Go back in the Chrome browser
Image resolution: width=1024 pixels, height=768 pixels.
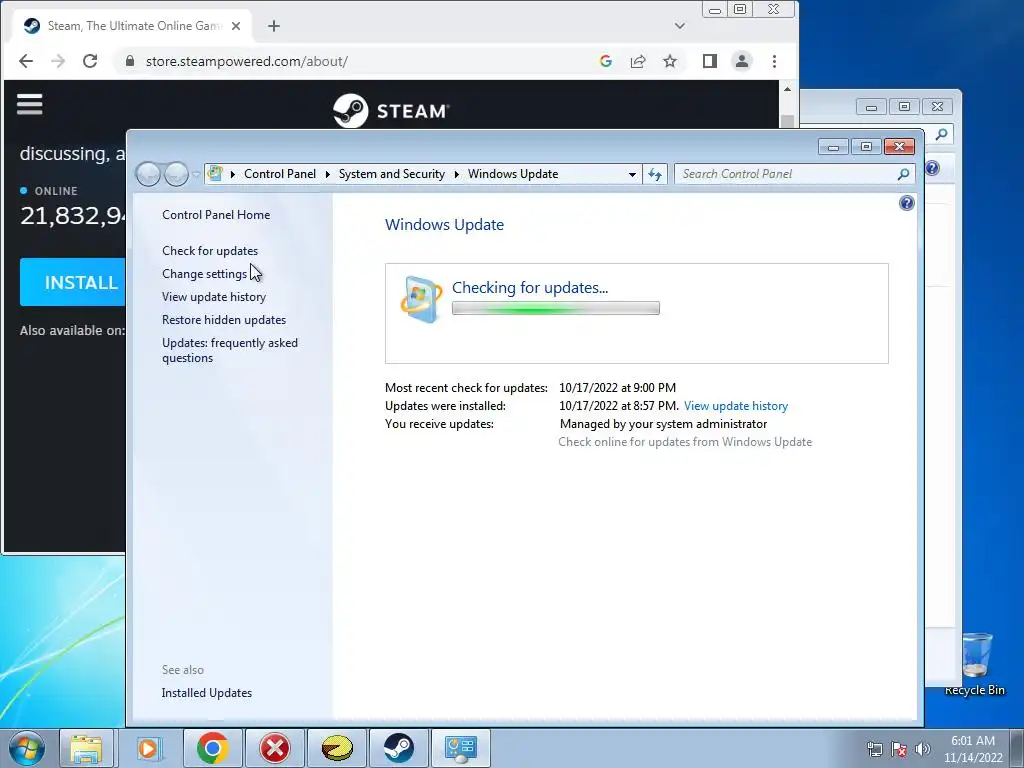pyautogui.click(x=25, y=61)
